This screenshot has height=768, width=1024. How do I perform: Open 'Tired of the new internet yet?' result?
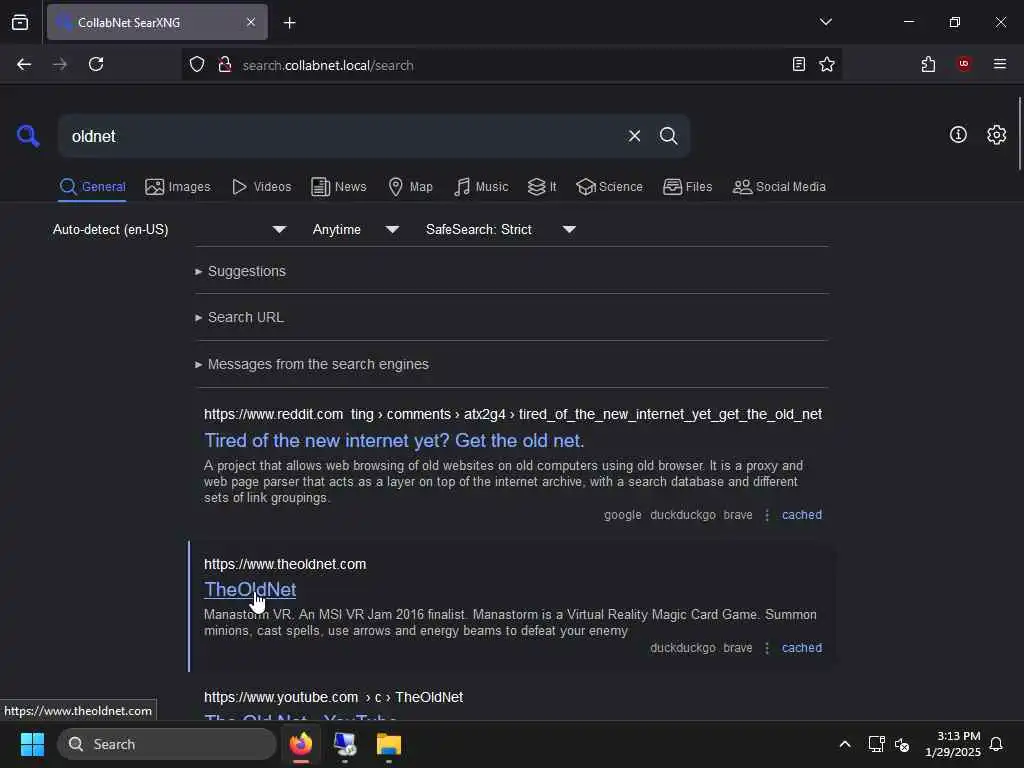pyautogui.click(x=394, y=441)
